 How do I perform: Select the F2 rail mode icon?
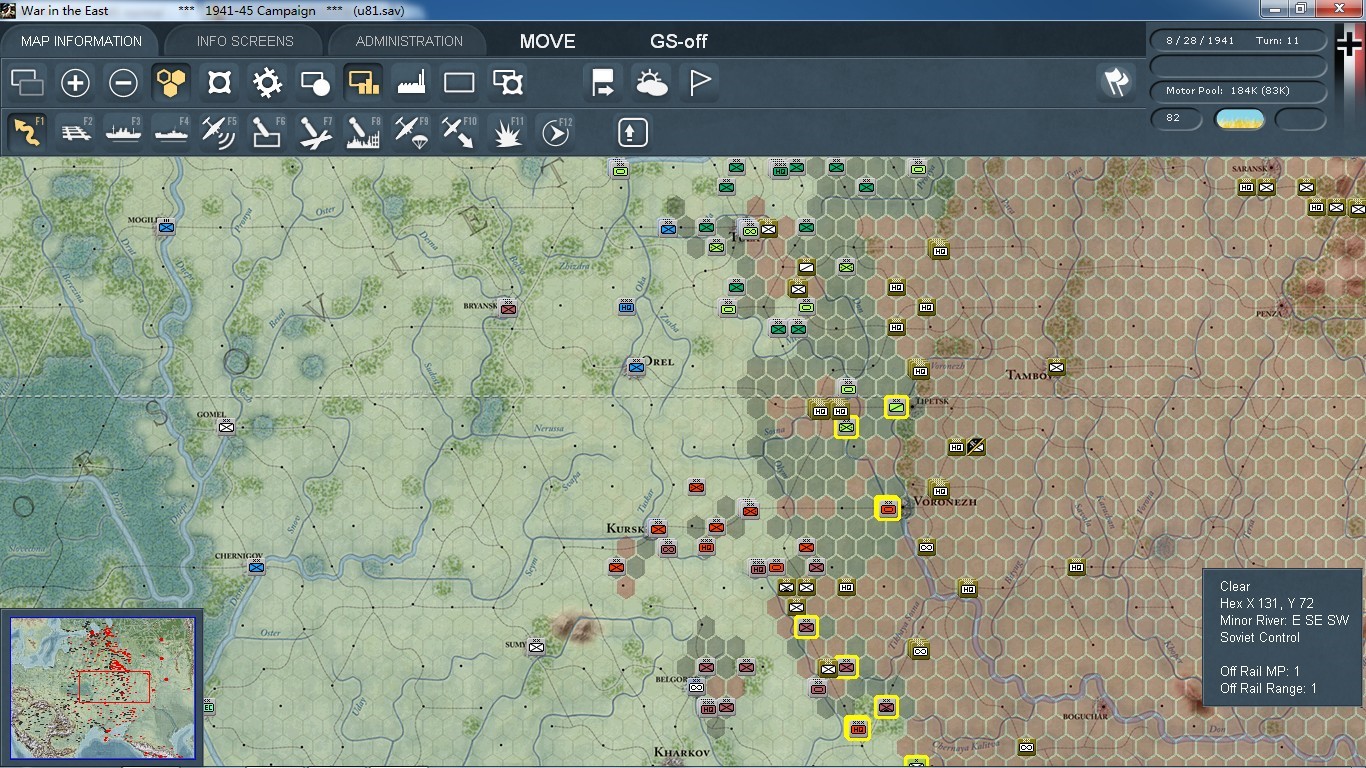76,132
